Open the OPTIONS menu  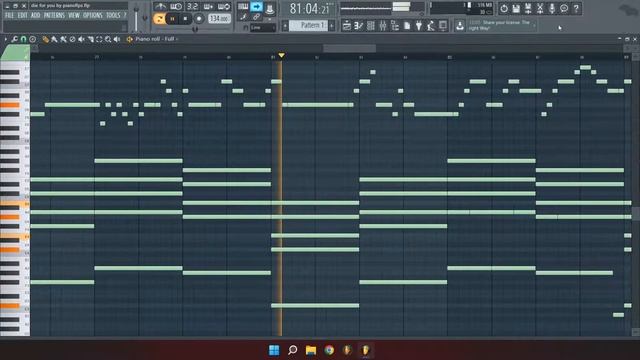(93, 16)
